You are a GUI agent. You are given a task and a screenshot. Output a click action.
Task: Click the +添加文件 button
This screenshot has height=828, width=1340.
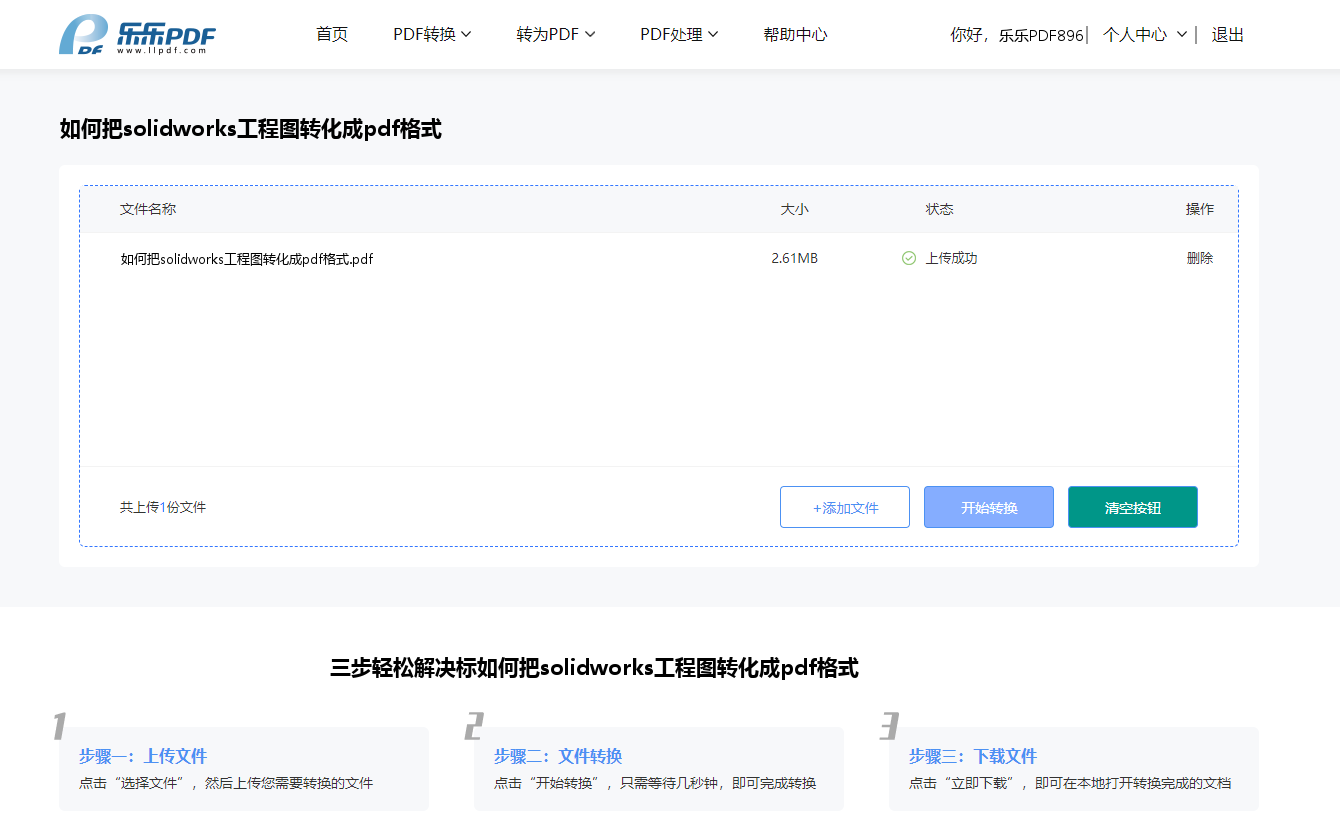point(845,507)
